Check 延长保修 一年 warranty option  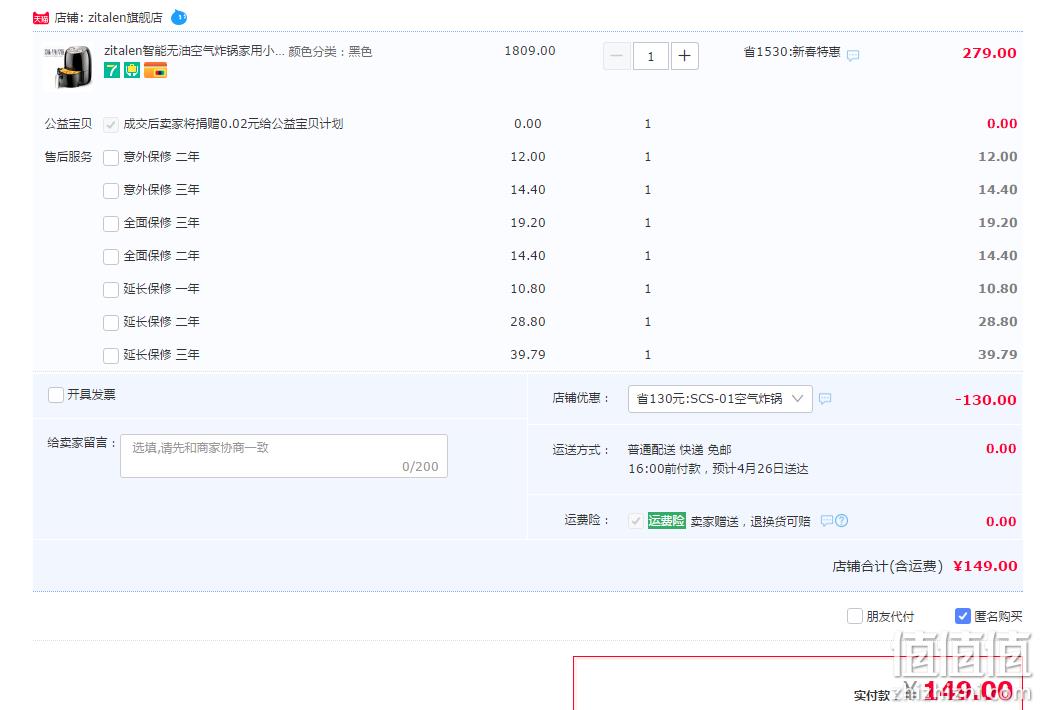111,290
